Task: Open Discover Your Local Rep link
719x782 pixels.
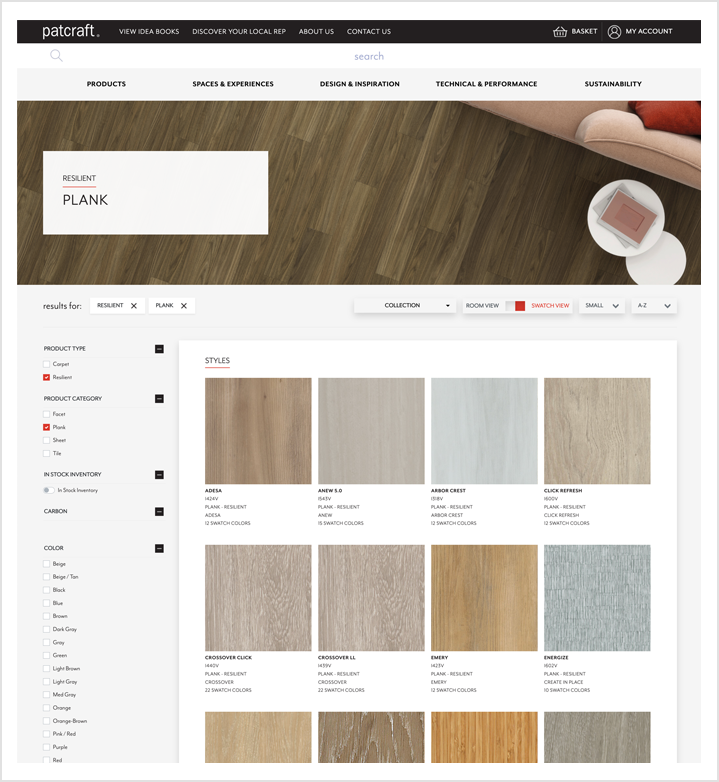Action: click(x=239, y=31)
